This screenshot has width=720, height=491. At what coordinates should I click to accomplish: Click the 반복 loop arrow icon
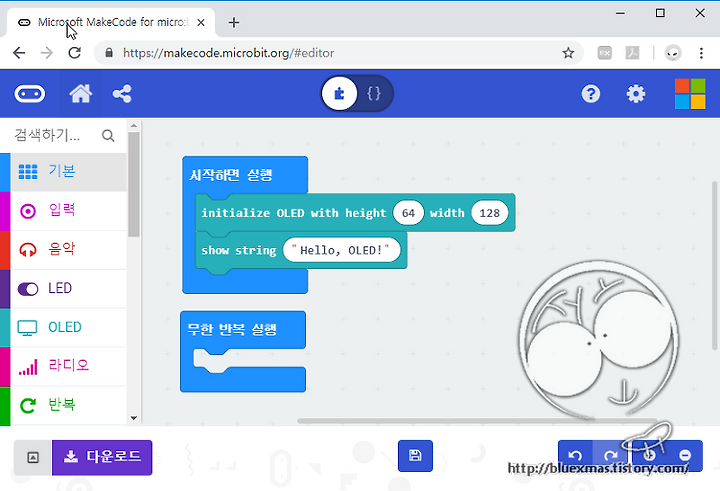coord(28,406)
